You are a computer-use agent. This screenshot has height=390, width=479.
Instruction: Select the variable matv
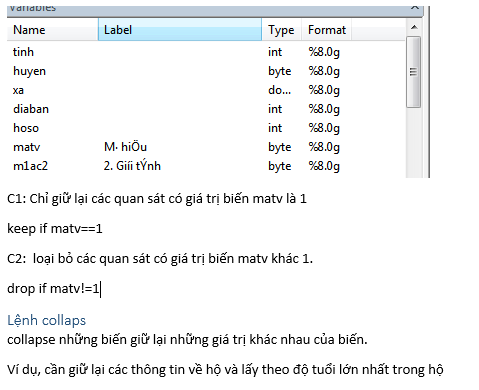[27, 147]
